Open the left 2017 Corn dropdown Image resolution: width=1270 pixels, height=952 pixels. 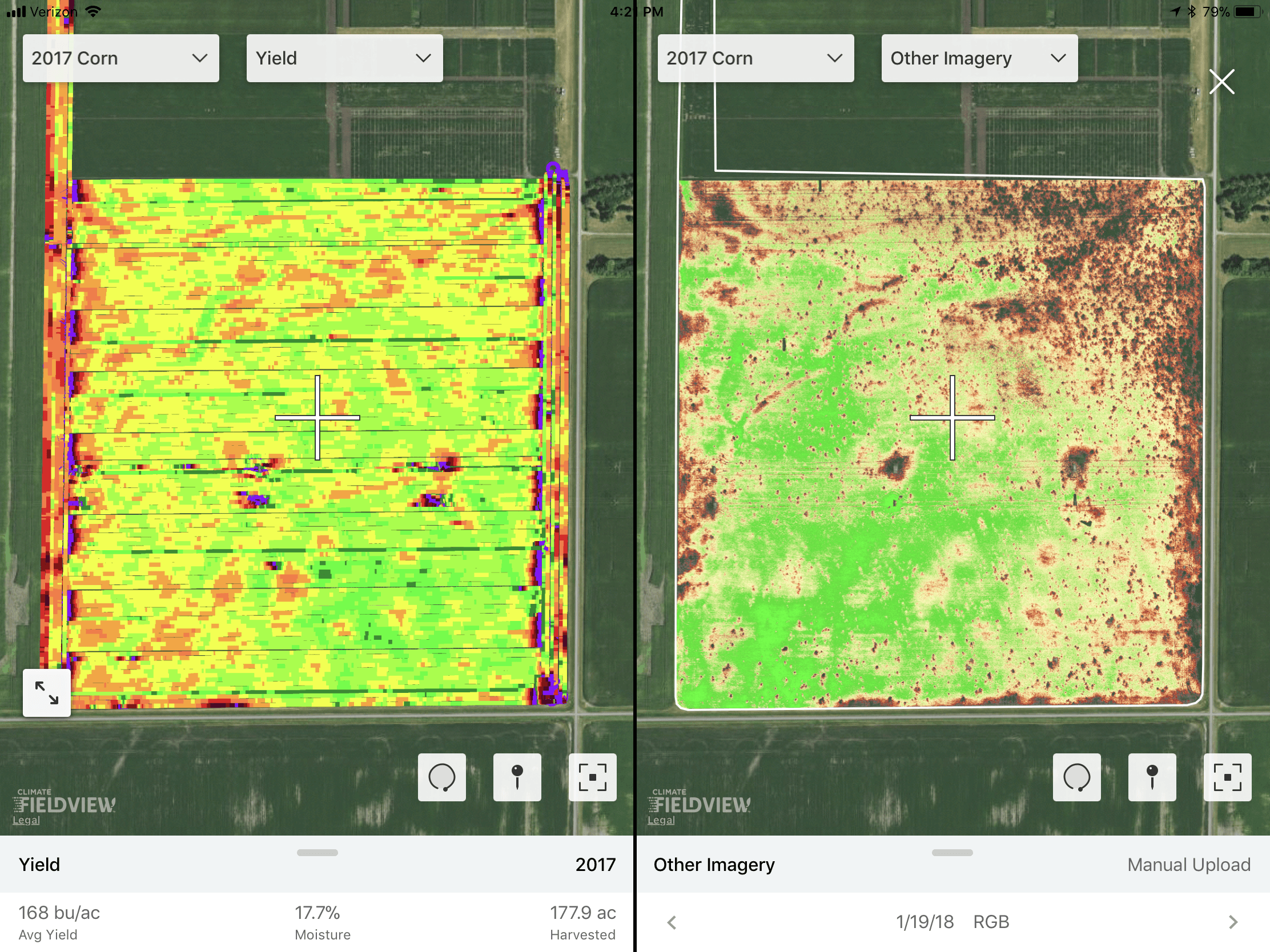coord(120,58)
